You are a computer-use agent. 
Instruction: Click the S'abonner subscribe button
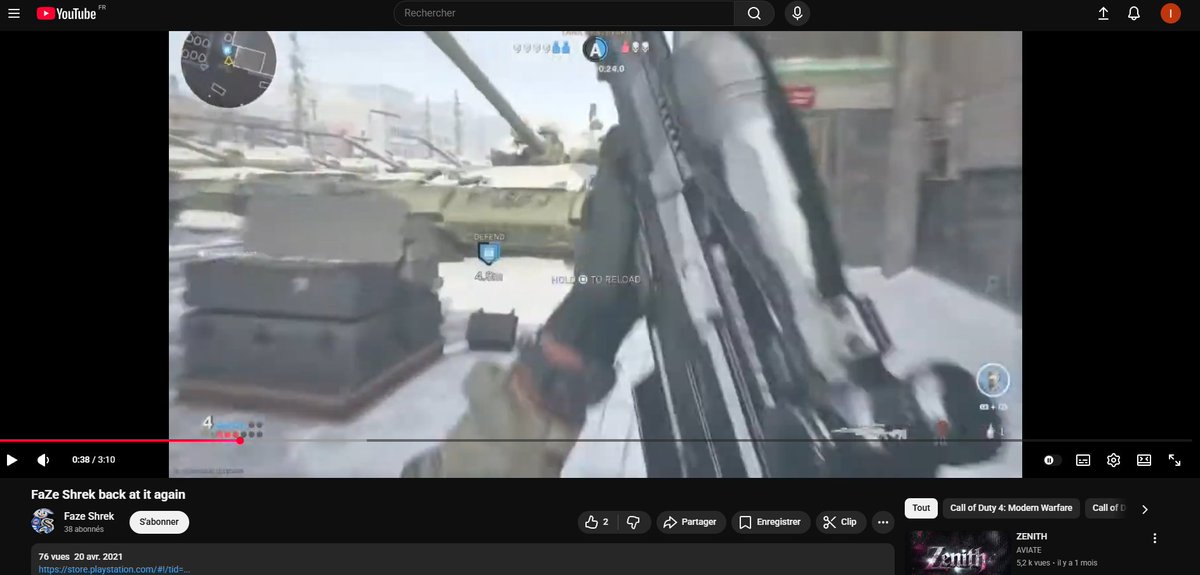point(159,522)
